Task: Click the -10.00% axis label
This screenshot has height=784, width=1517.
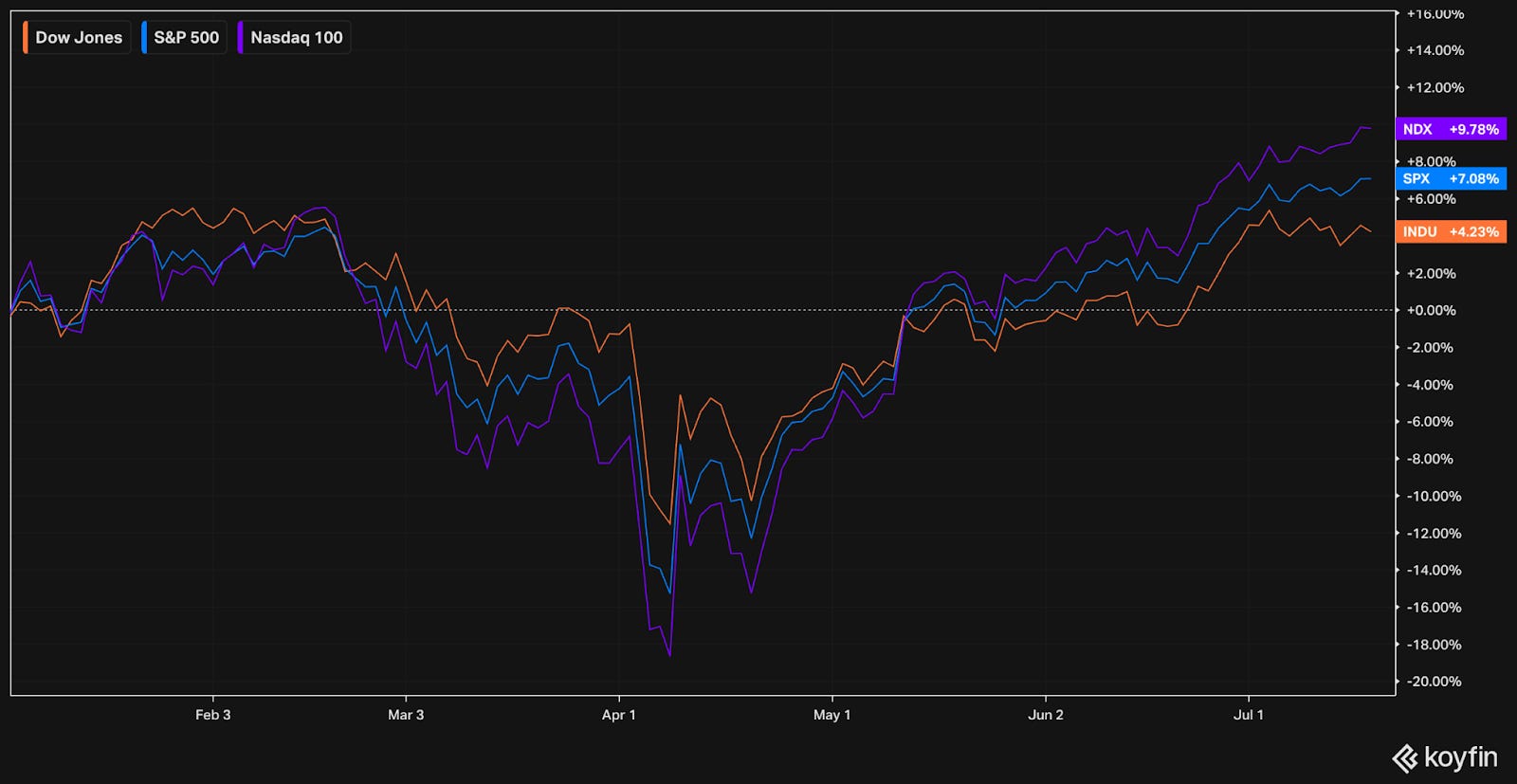Action: pyautogui.click(x=1435, y=496)
